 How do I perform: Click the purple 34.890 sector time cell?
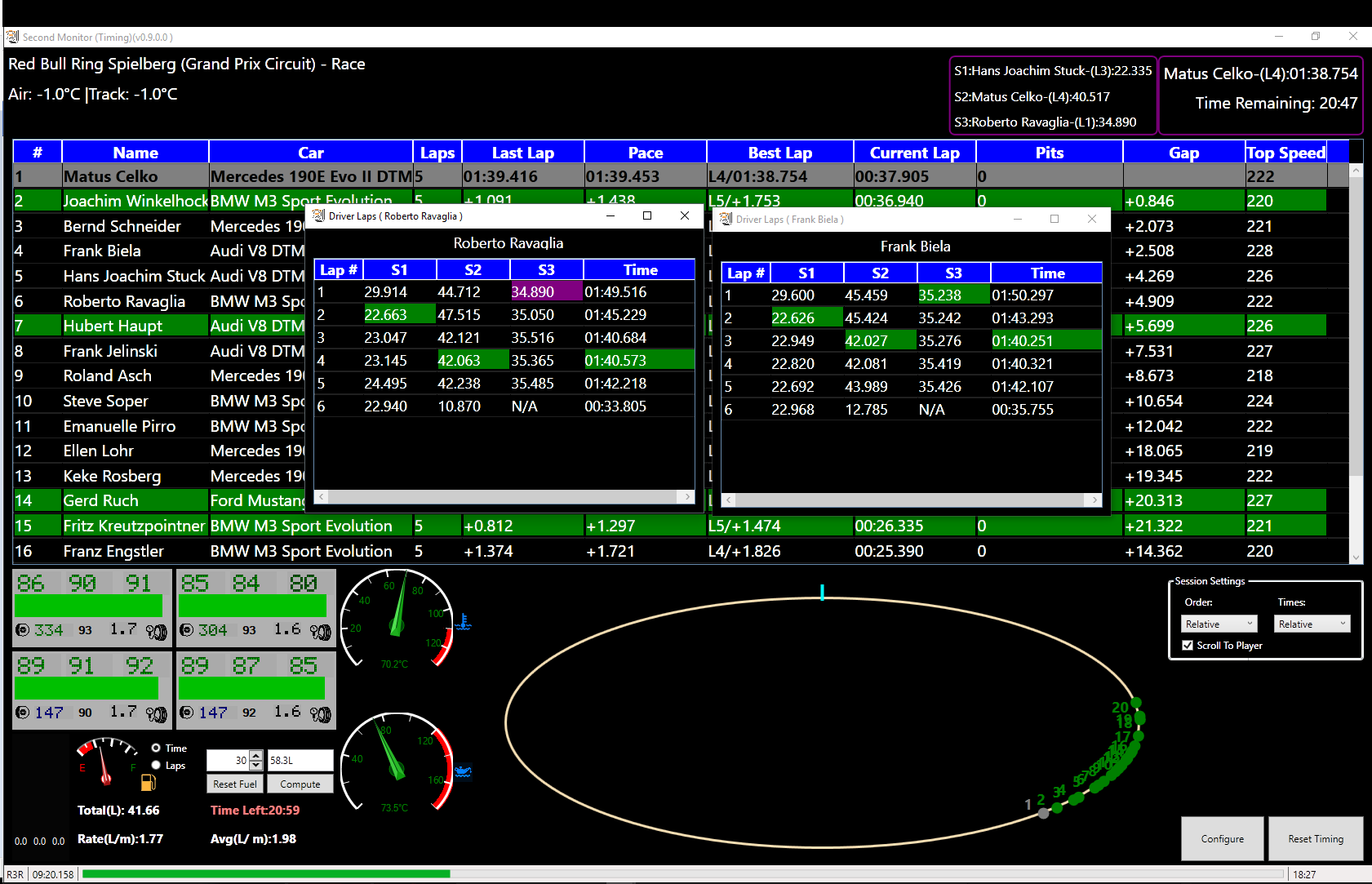point(546,291)
